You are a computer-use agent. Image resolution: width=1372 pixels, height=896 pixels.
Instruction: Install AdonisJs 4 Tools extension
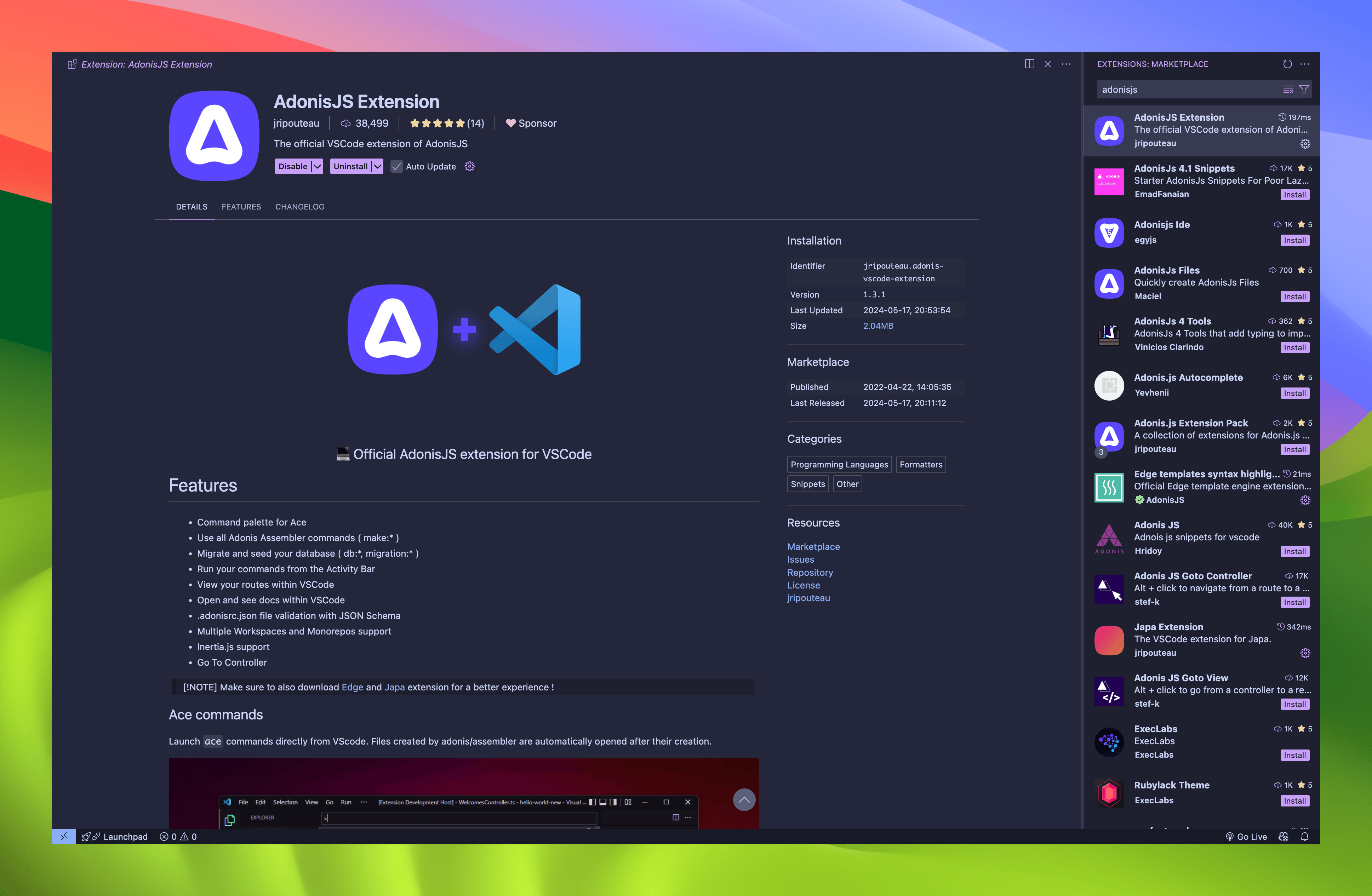tap(1294, 348)
